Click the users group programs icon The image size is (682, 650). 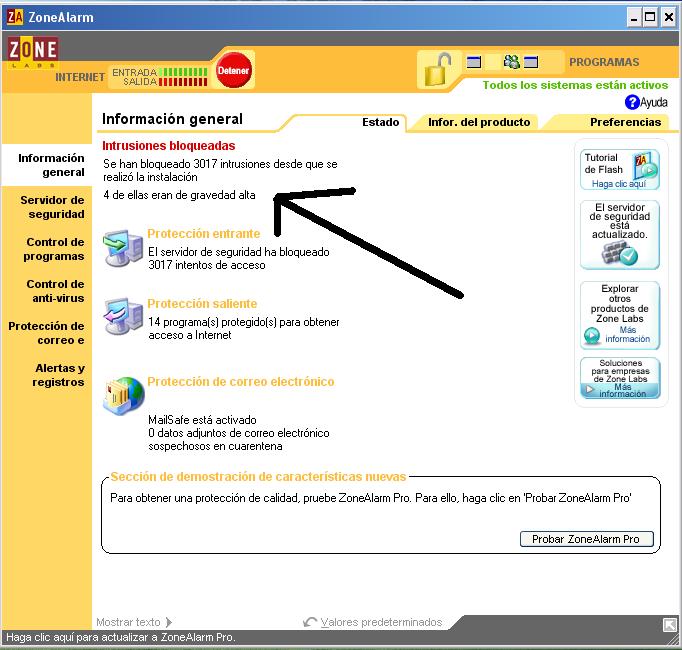(x=512, y=62)
